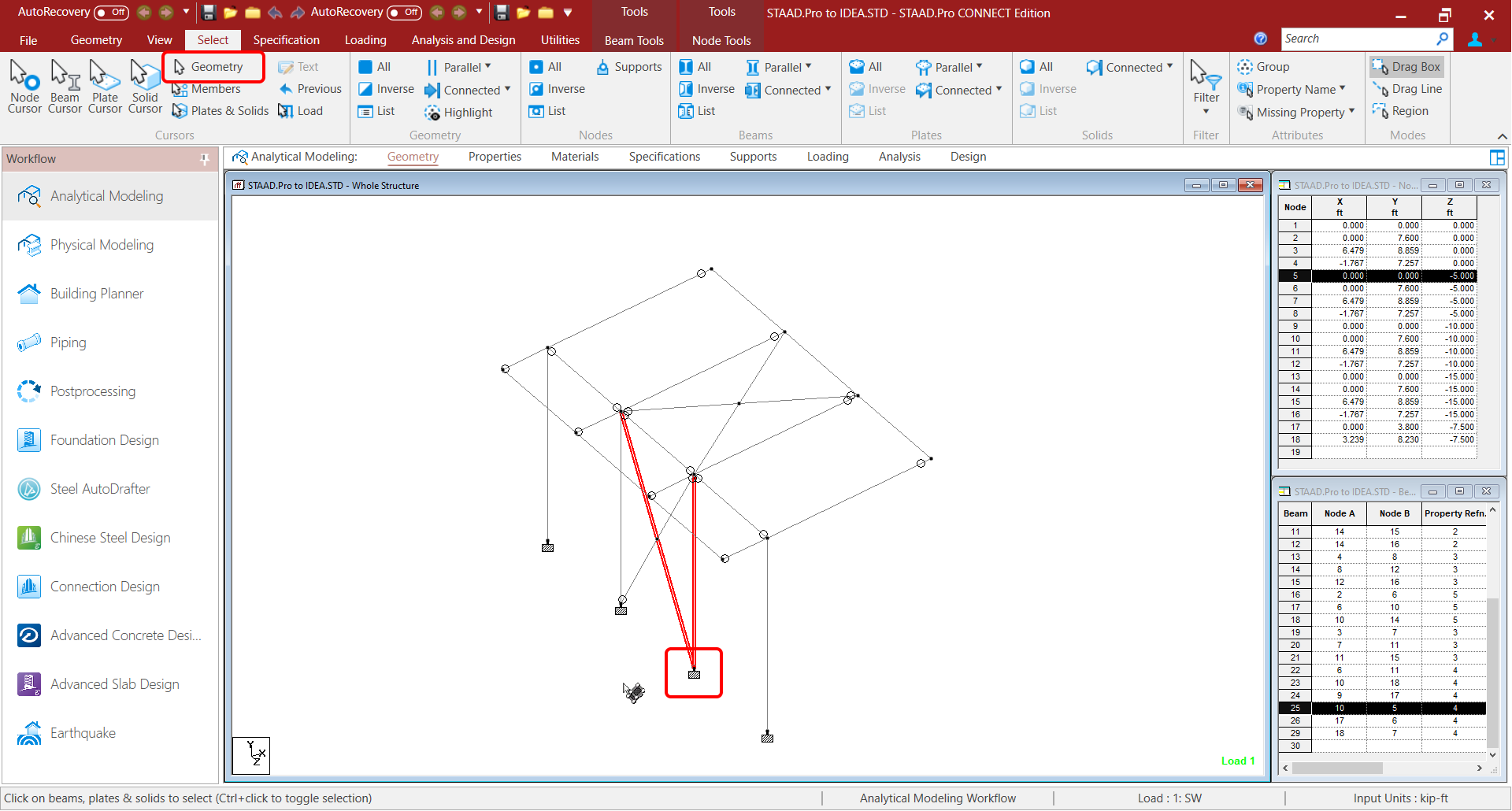Enable the Highlight toggle in Geometry group
This screenshot has width=1512, height=811.
(458, 113)
